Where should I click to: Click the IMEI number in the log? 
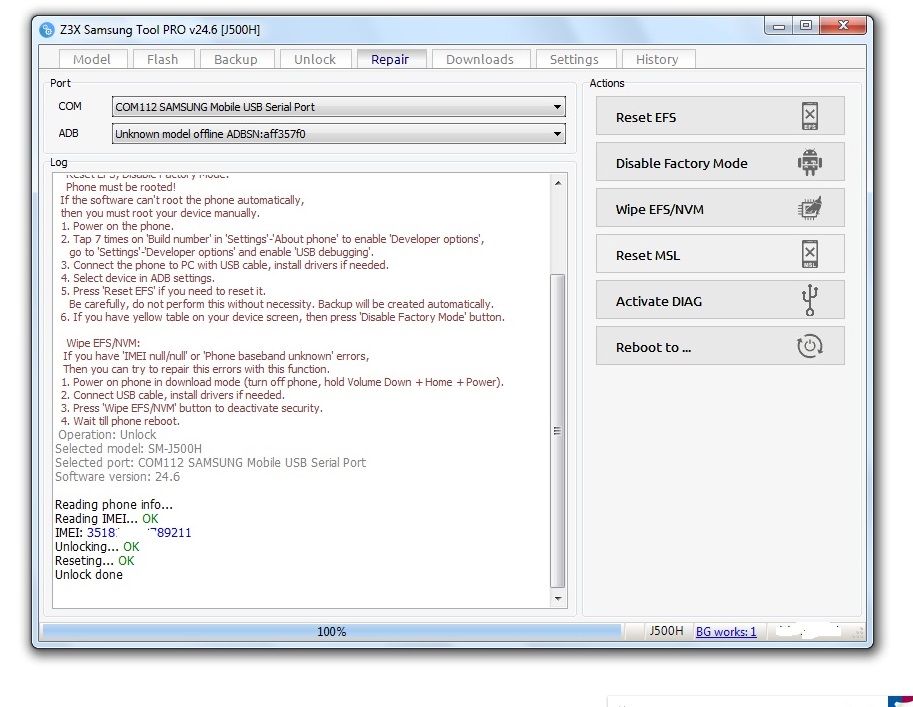click(x=139, y=533)
